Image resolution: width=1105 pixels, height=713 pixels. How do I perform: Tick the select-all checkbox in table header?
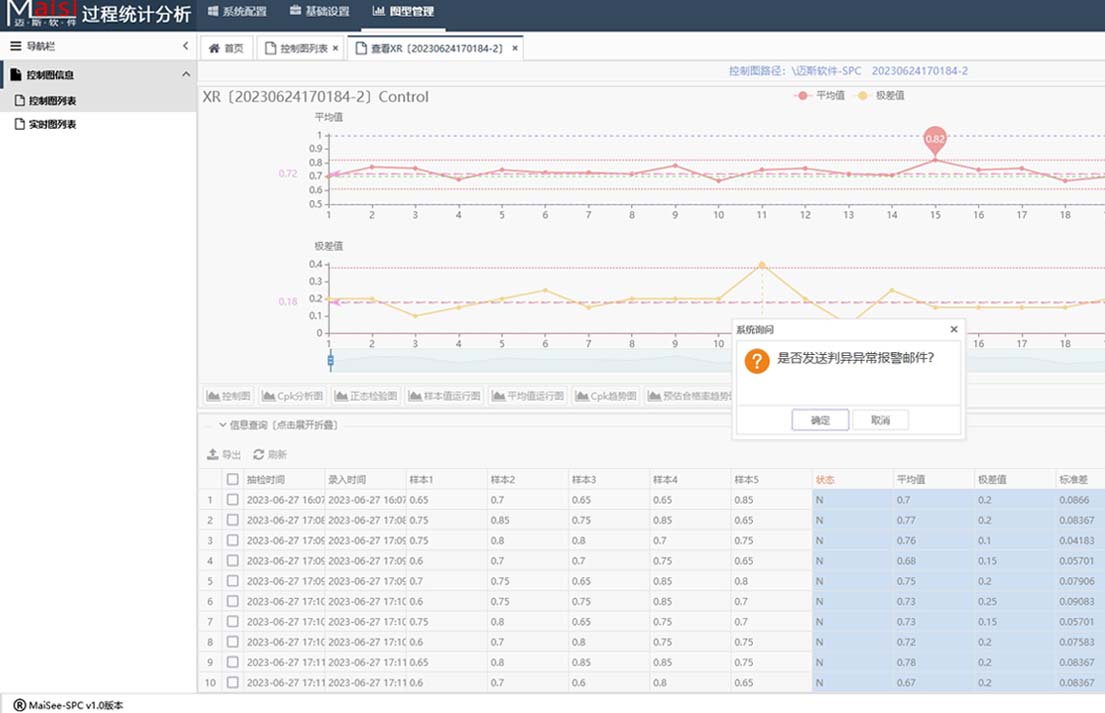pyautogui.click(x=233, y=480)
